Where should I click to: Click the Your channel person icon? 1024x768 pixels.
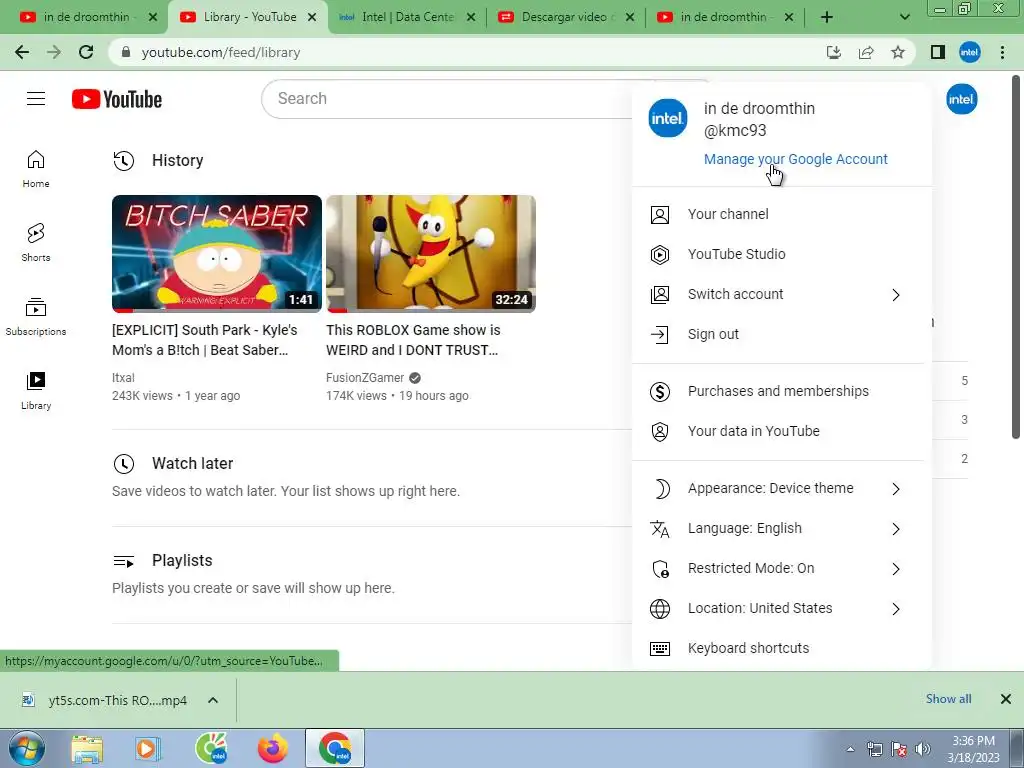[660, 214]
